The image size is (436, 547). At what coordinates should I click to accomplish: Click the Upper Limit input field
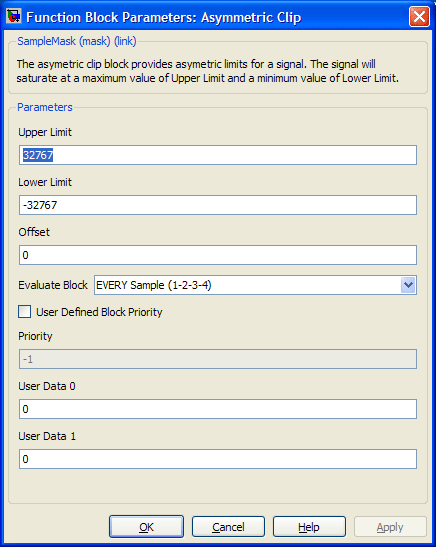point(218,155)
